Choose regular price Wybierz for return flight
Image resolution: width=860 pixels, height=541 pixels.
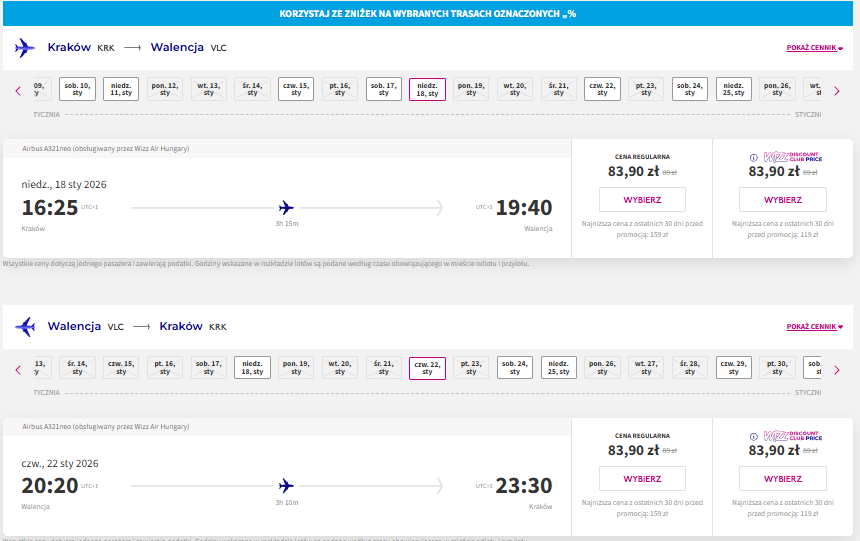(x=642, y=478)
